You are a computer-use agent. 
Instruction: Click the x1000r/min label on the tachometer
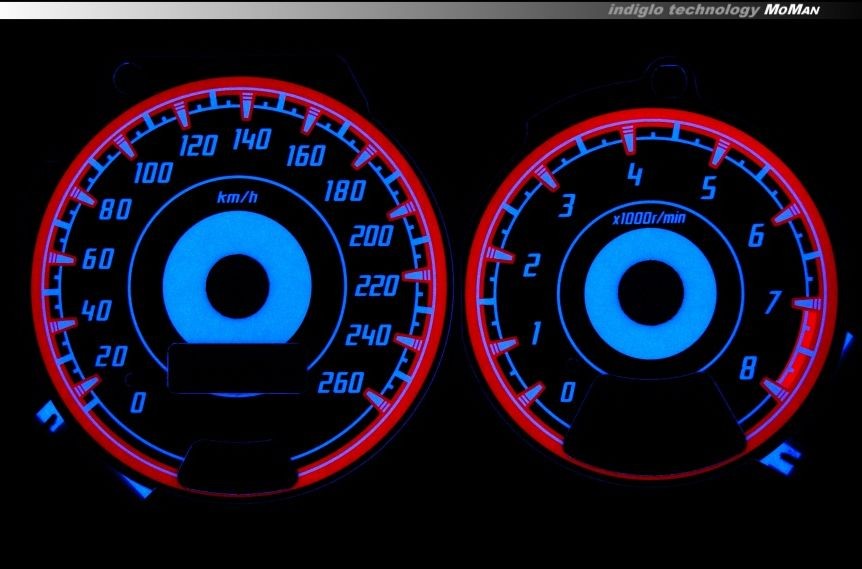(650, 217)
